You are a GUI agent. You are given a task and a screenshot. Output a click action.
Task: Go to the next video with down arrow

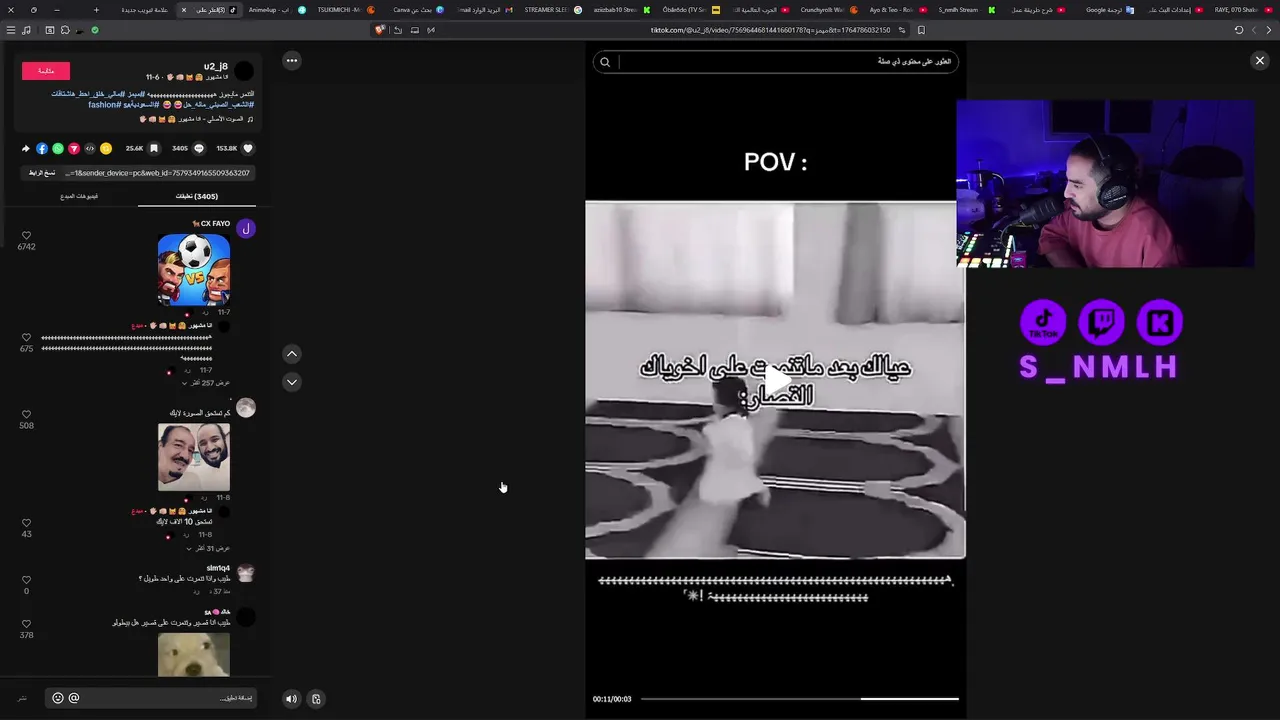(292, 382)
